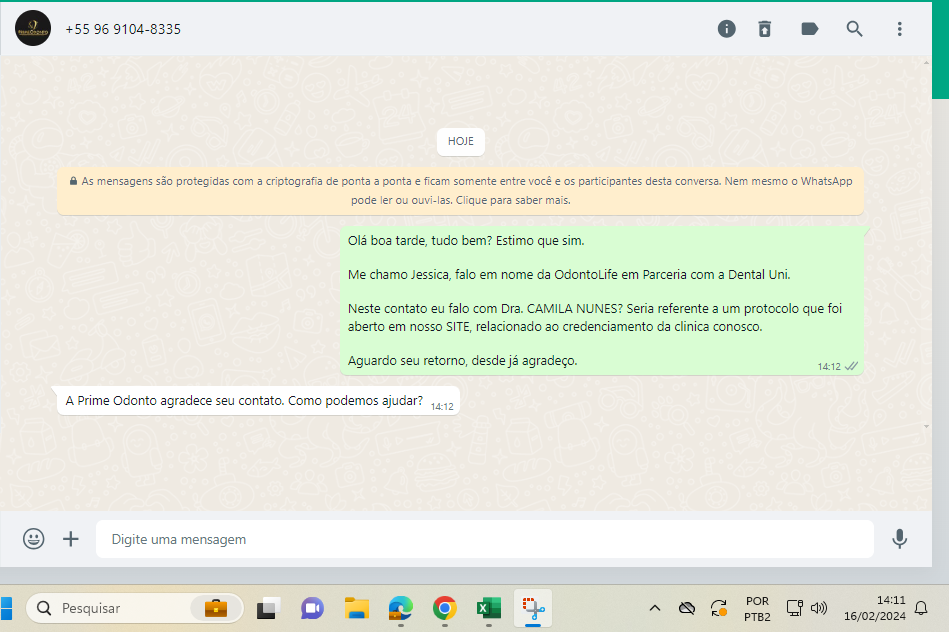Switch to Snipping Tool on the taskbar
Image resolution: width=949 pixels, height=632 pixels.
(x=533, y=608)
